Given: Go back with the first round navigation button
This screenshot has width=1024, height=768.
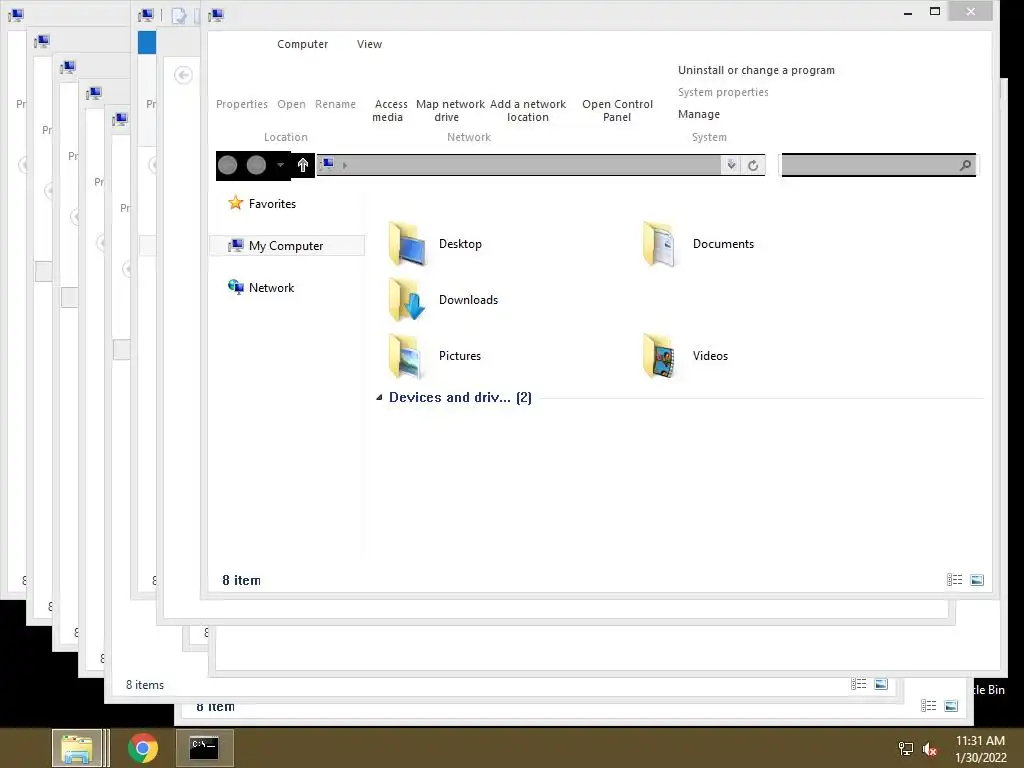Looking at the screenshot, I should tap(227, 165).
